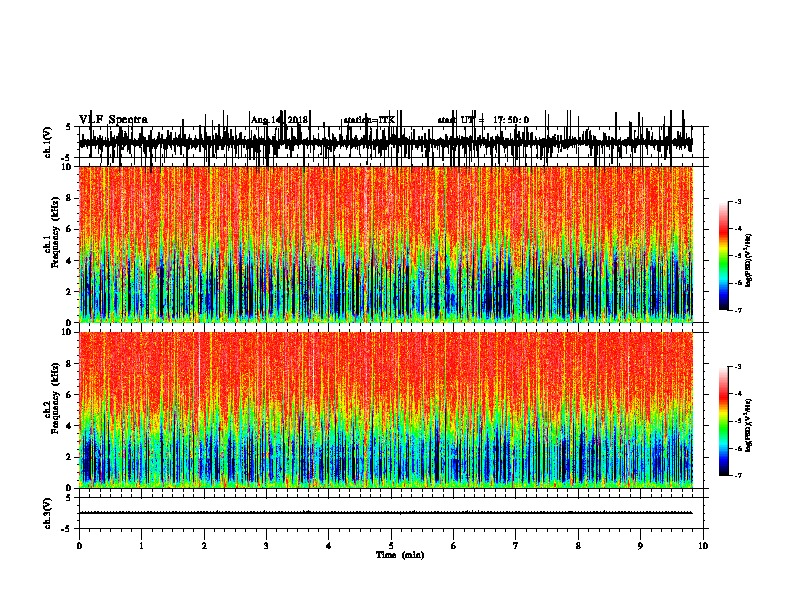792x612 pixels.
Task: Click time axis tick label '1'
Action: pos(141,546)
